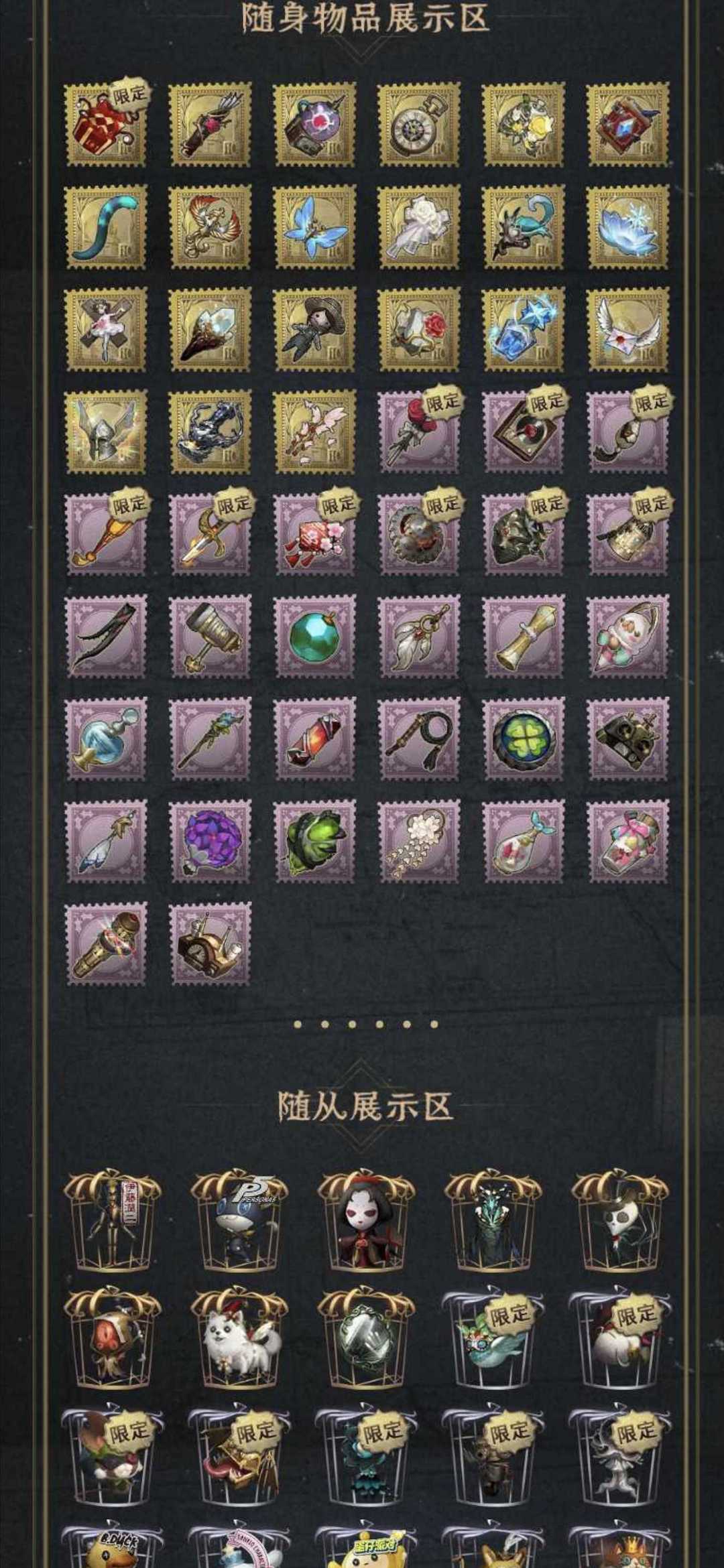Viewport: 724px width, 1568px height.
Task: Select the blue perfume bottle accessory
Action: pyautogui.click(x=106, y=739)
